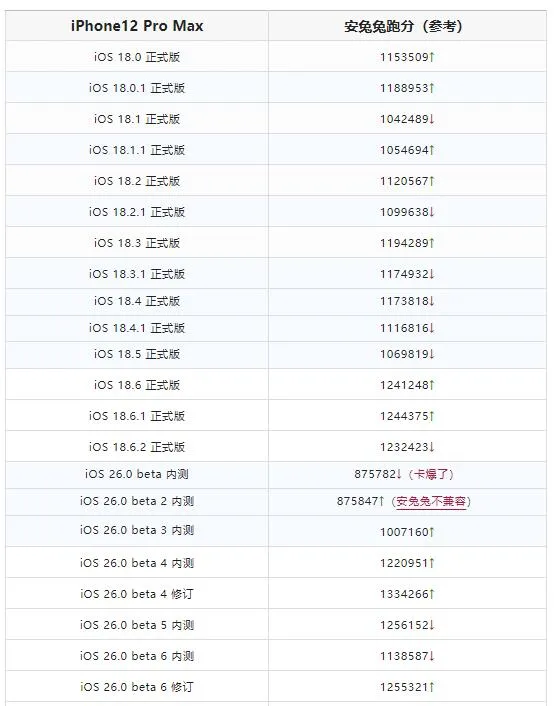Image resolution: width=554 pixels, height=706 pixels.
Task: Click the red down arrow beside 1138587
Action: [431, 656]
